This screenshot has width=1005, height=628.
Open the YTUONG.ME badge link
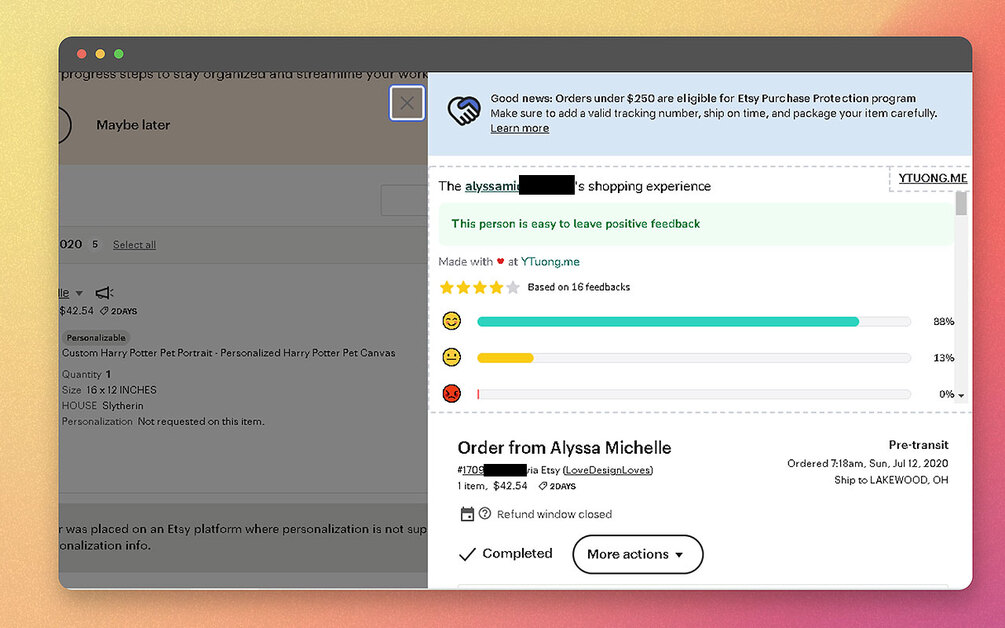[933, 178]
